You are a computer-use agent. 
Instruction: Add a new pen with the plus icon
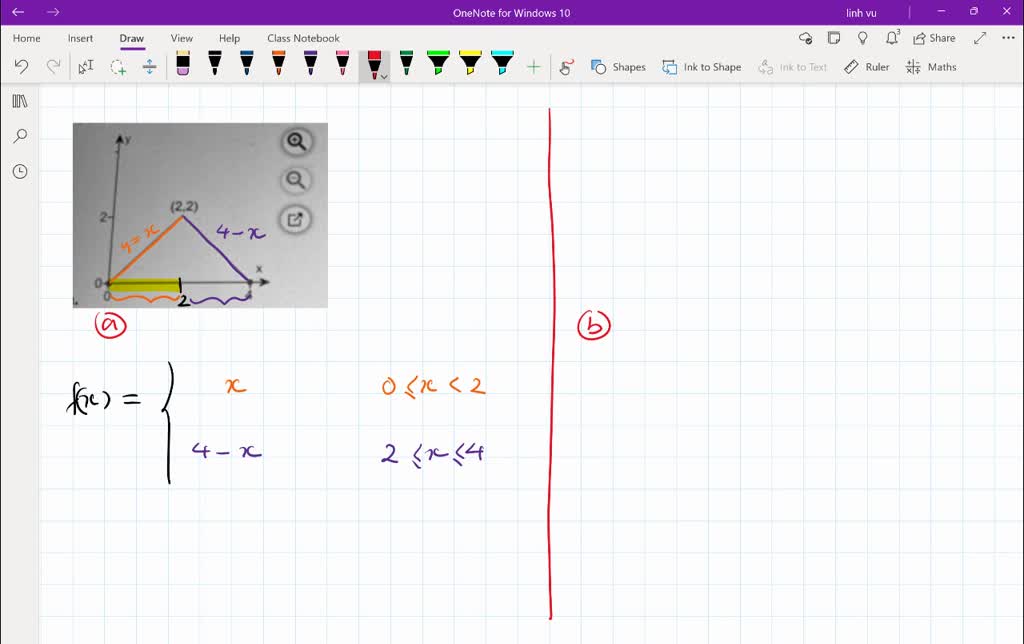pos(534,65)
